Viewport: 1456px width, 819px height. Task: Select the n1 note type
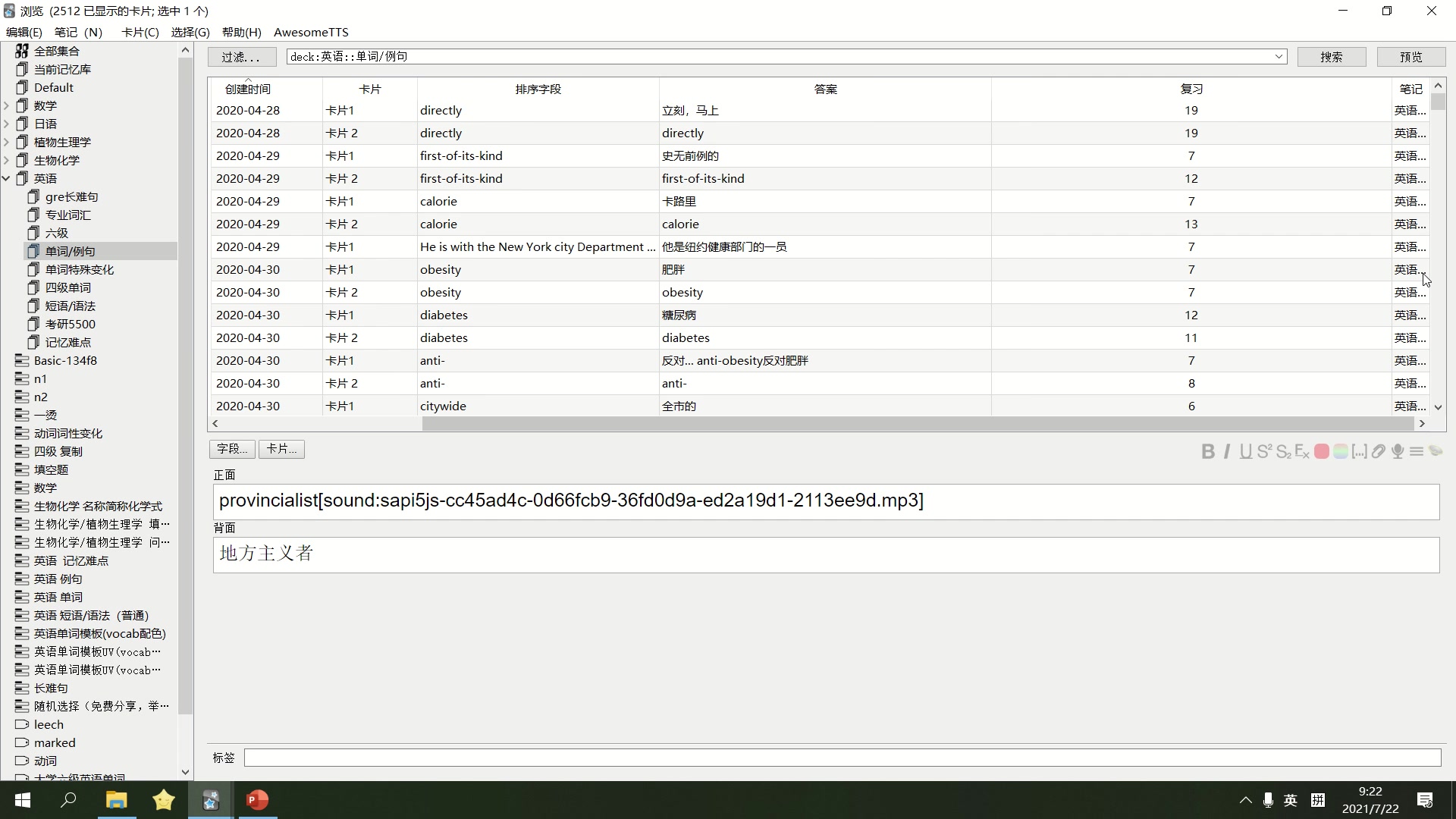click(x=40, y=378)
